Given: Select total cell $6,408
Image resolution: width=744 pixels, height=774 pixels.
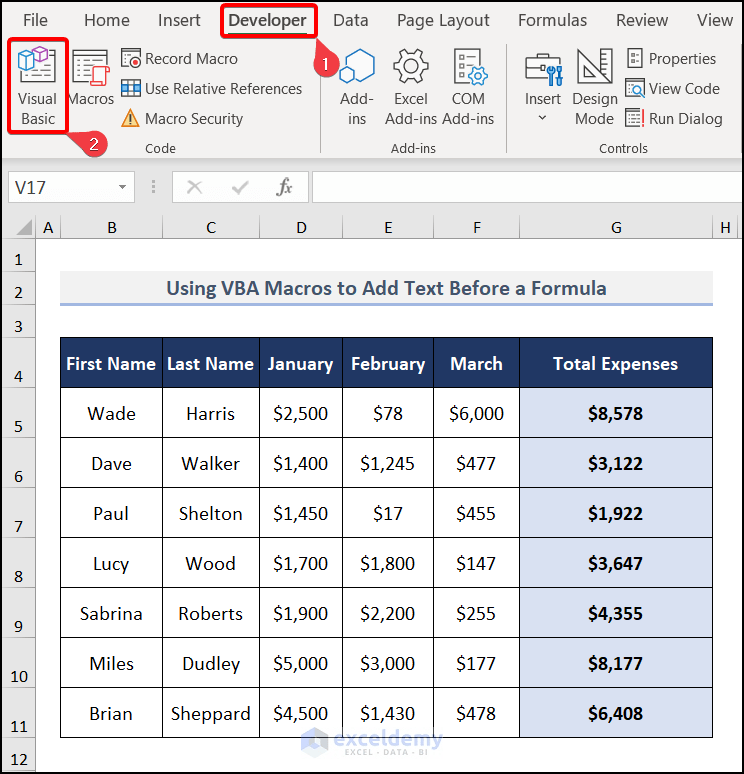Looking at the screenshot, I should [616, 713].
